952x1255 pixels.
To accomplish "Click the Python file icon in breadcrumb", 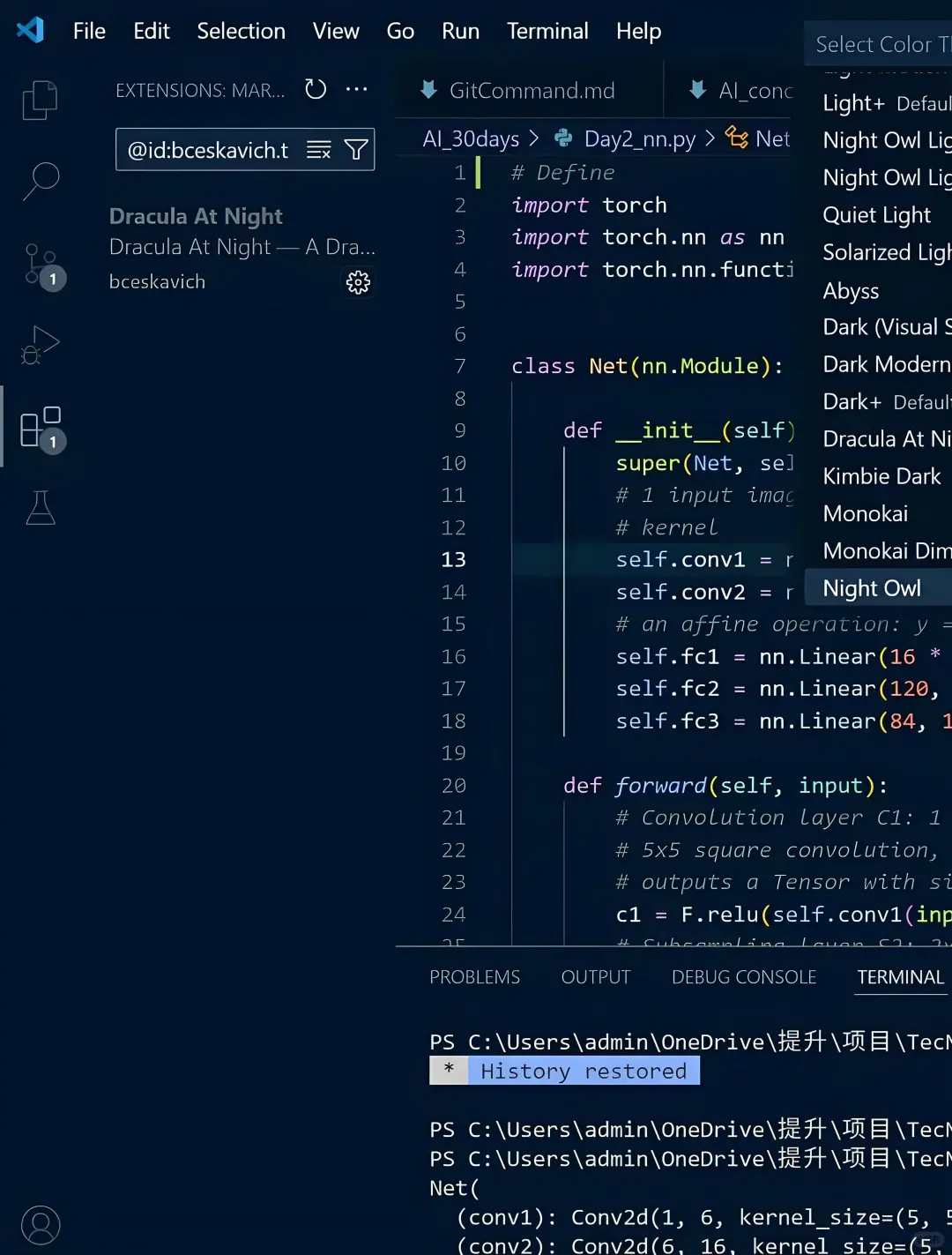I will 563,138.
